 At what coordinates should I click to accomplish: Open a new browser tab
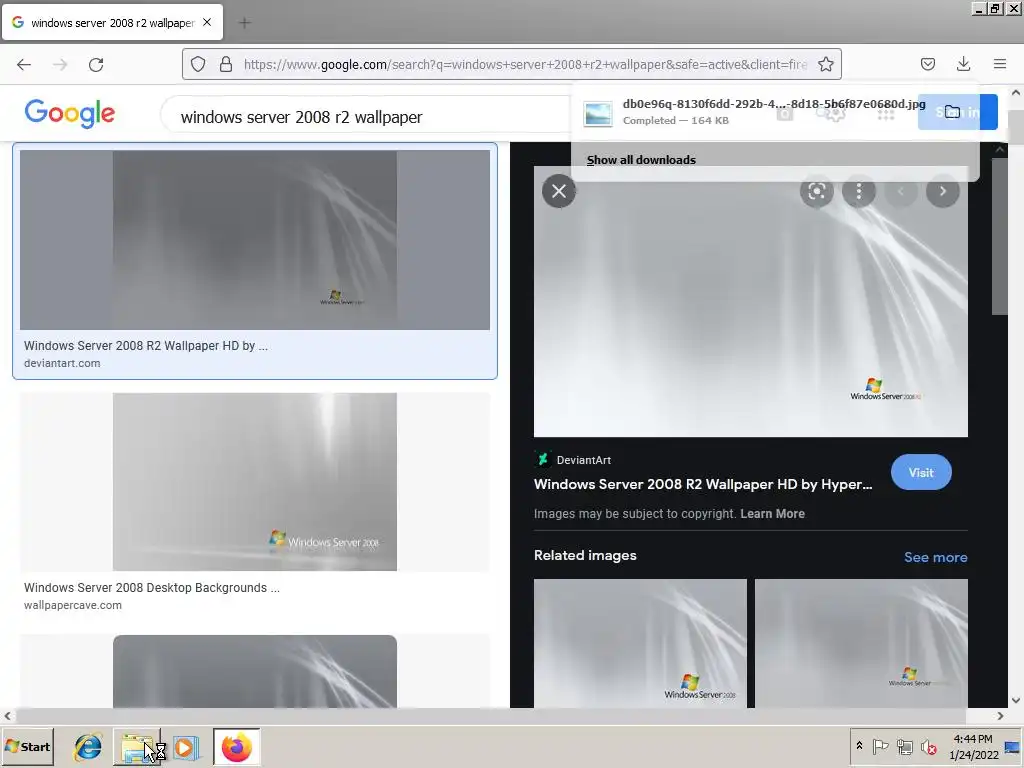pyautogui.click(x=245, y=23)
